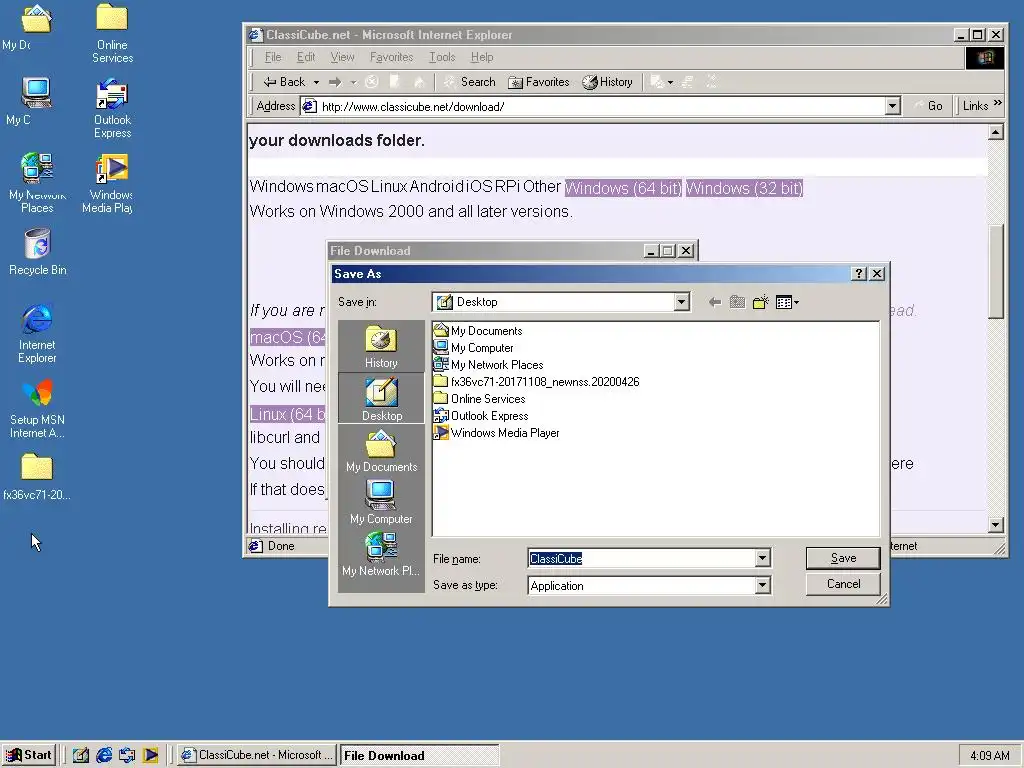Select My Network Places in file list
Screen dimensions: 1024x768
488,364
